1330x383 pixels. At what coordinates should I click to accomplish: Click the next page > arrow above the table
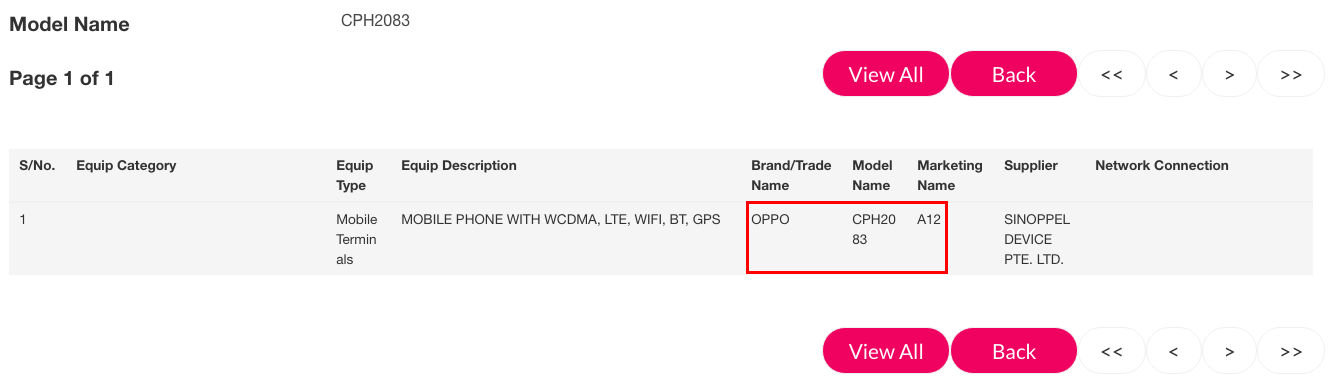tap(1229, 74)
